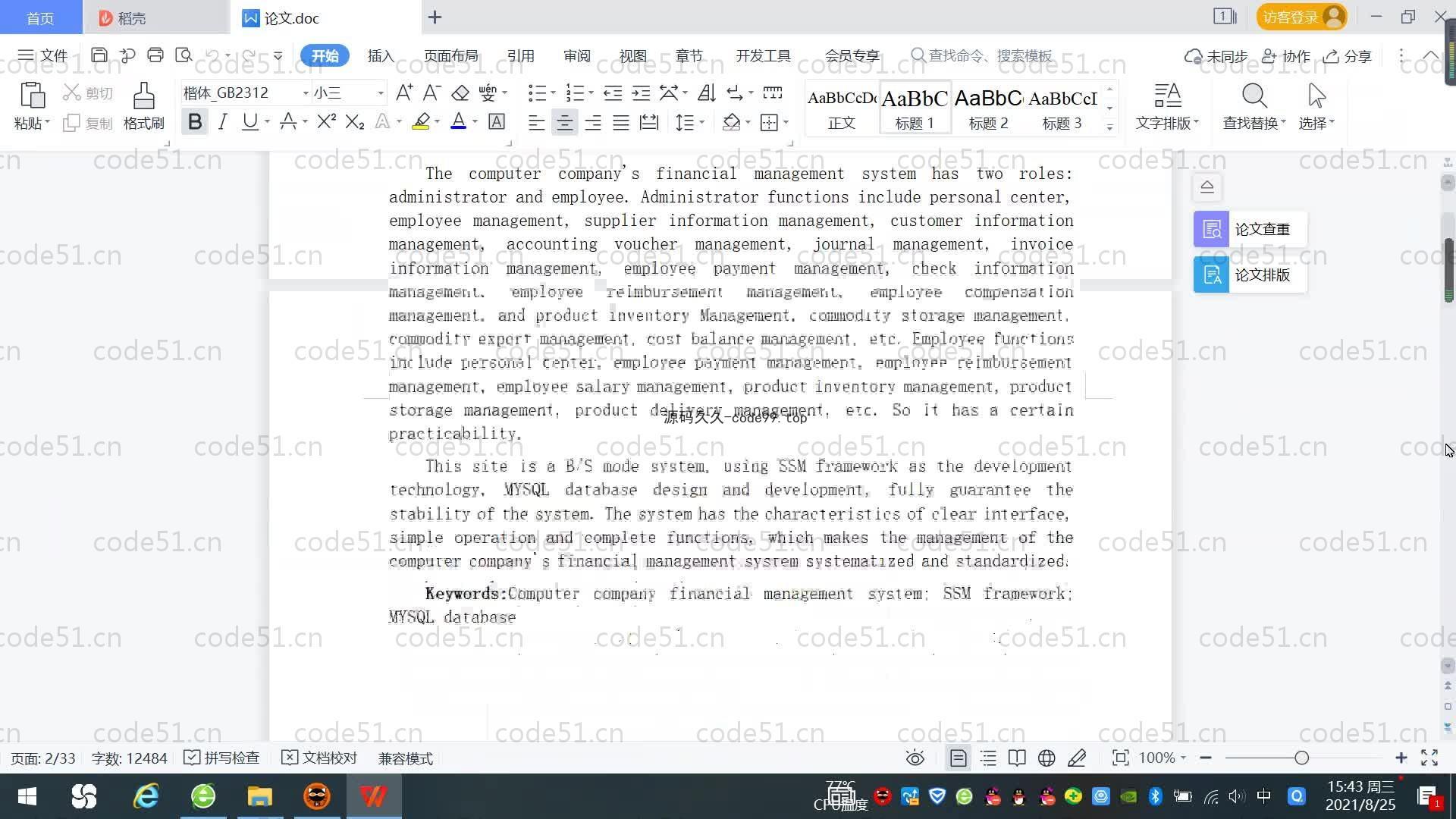Screen dimensions: 1456x819
Task: Apply superscript formatting
Action: point(326,121)
